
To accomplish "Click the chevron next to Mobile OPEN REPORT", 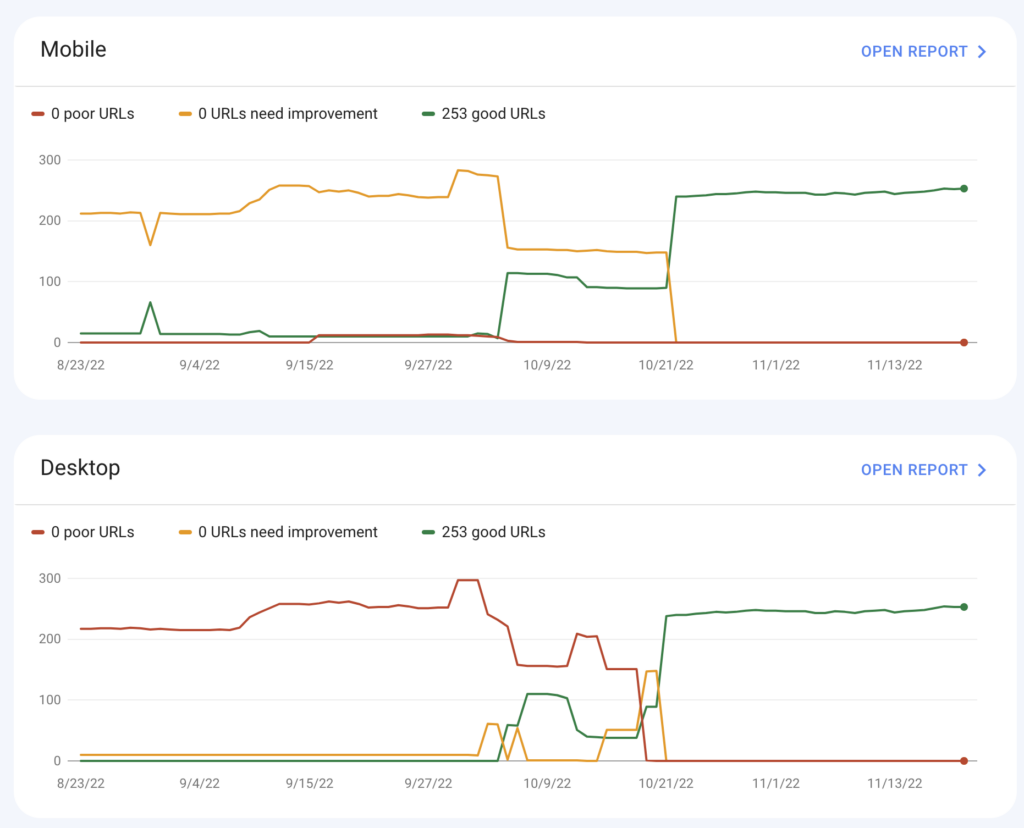I will tap(982, 52).
